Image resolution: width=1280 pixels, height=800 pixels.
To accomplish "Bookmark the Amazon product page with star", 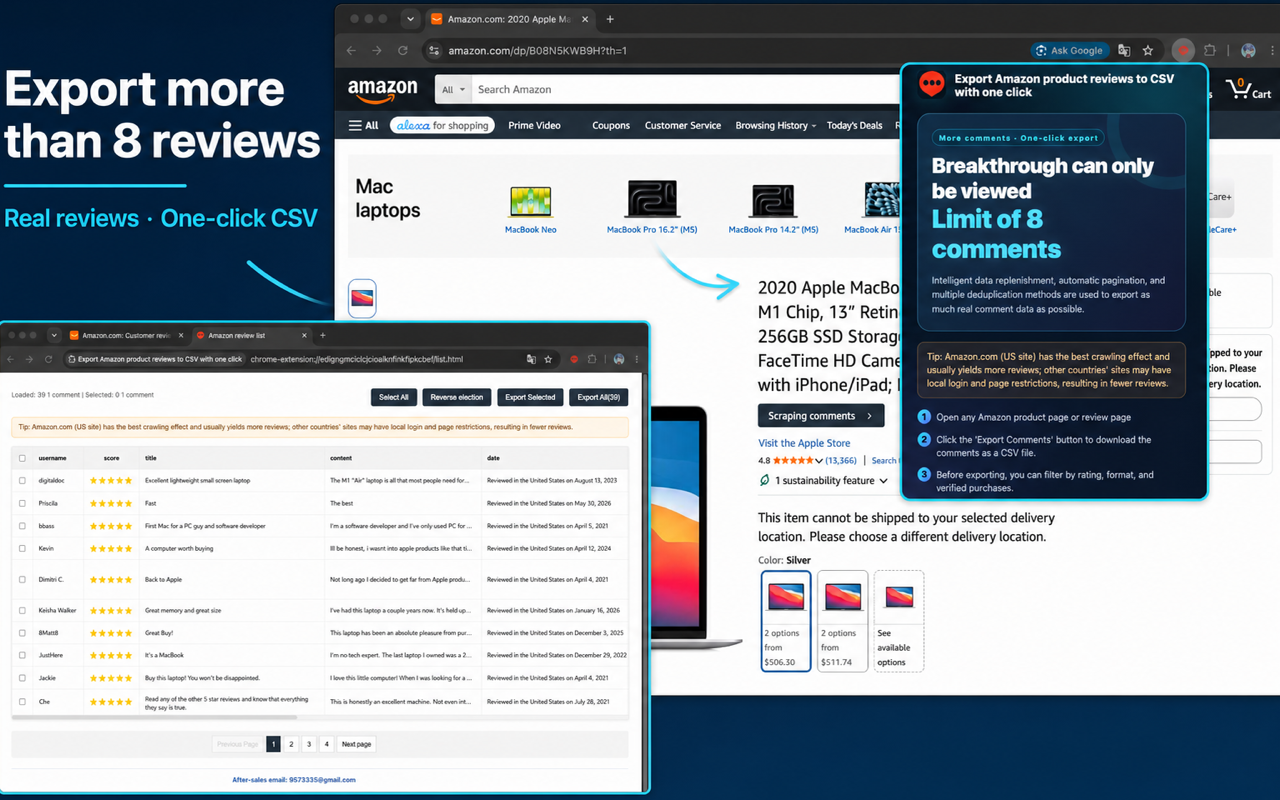I will 1148,50.
